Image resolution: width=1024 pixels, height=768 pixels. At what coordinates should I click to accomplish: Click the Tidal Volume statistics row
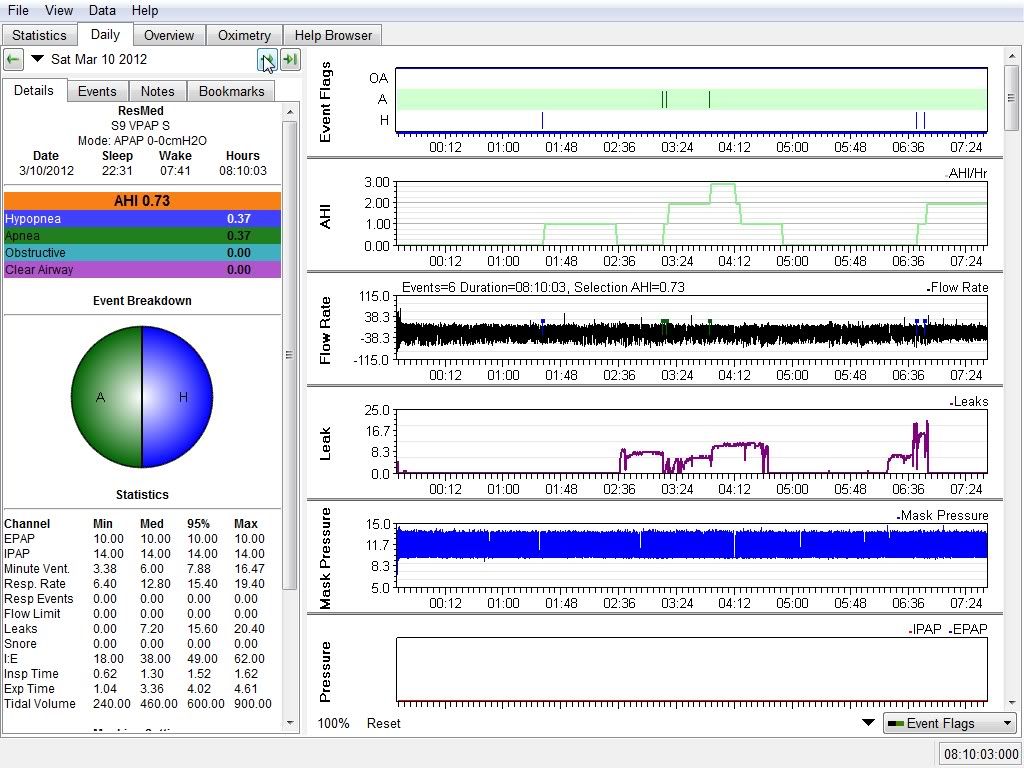[138, 703]
